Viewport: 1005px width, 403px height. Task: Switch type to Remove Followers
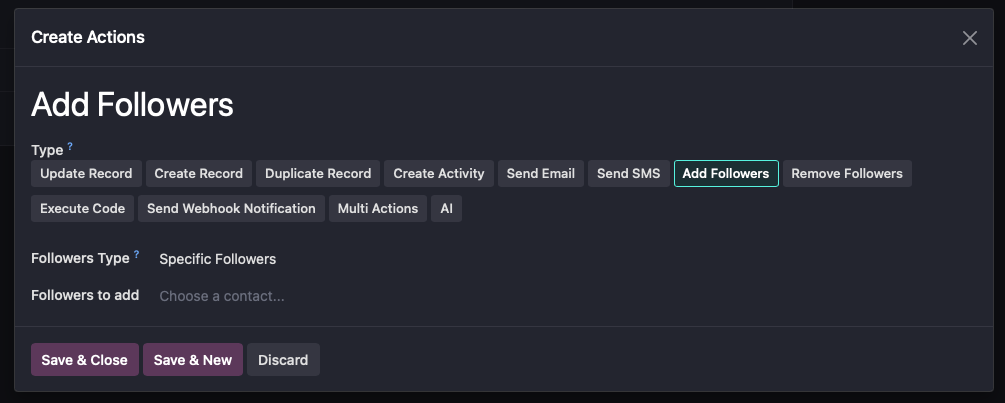pyautogui.click(x=846, y=174)
